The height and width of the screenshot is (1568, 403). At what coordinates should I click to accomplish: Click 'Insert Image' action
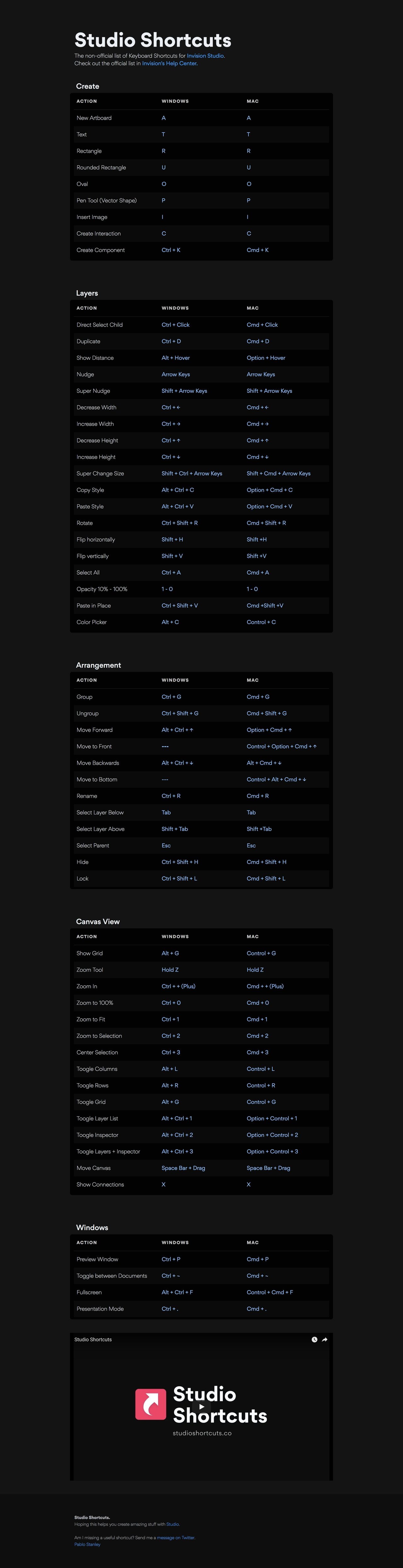pos(92,217)
